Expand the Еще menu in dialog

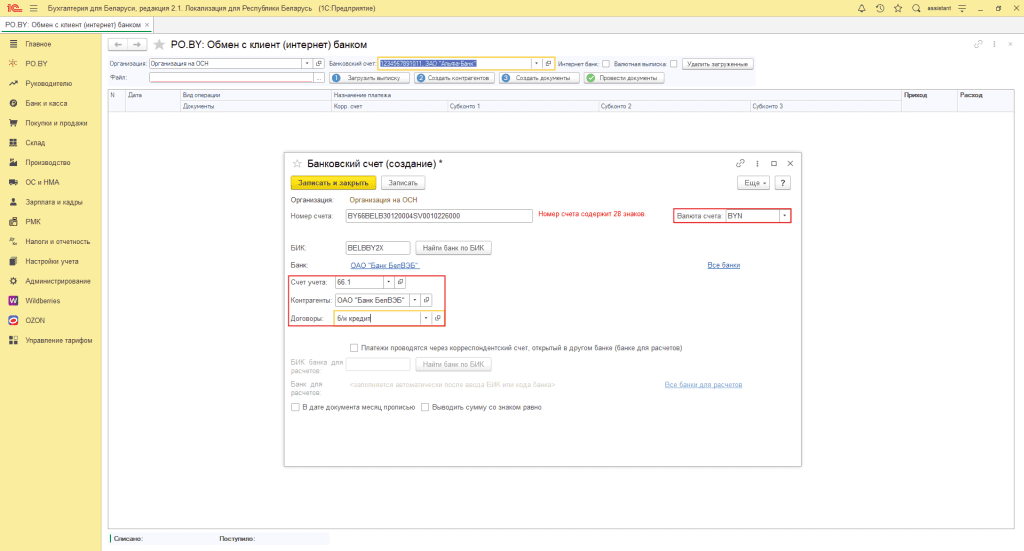coord(753,183)
